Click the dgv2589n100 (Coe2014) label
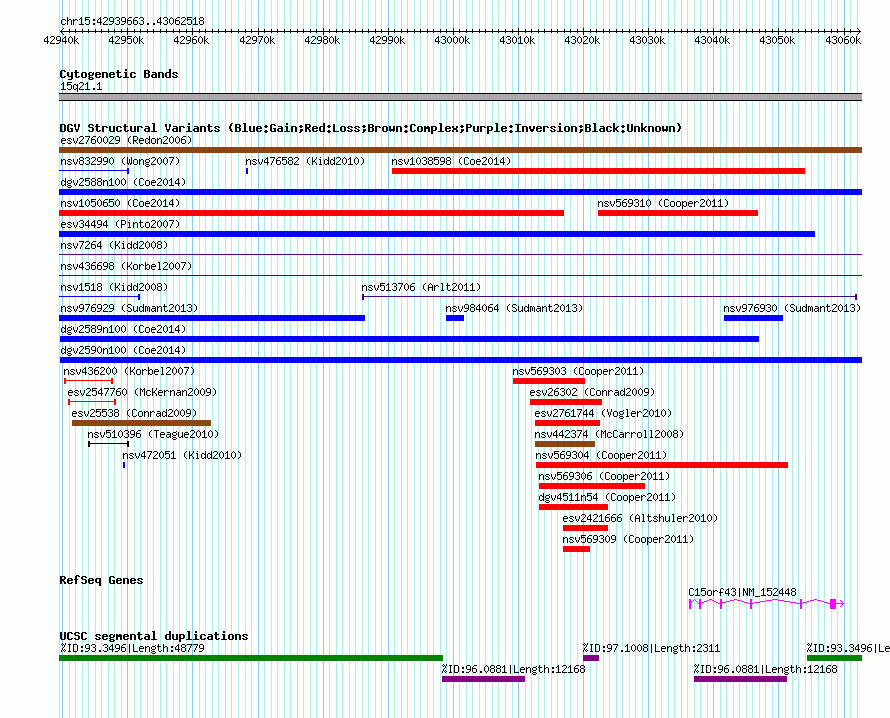This screenshot has width=890, height=718. click(123, 329)
